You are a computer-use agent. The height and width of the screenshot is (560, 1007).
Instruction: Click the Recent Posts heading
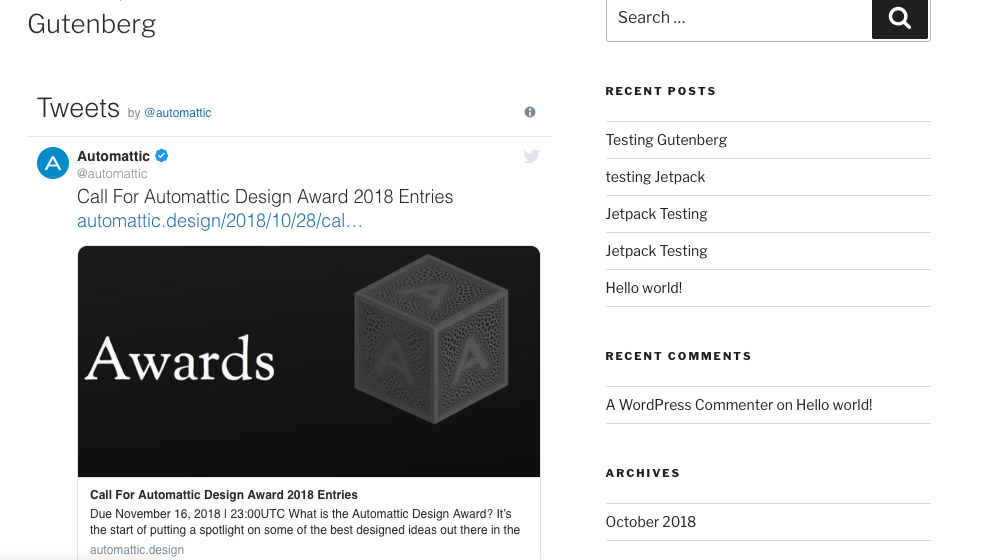tap(660, 91)
